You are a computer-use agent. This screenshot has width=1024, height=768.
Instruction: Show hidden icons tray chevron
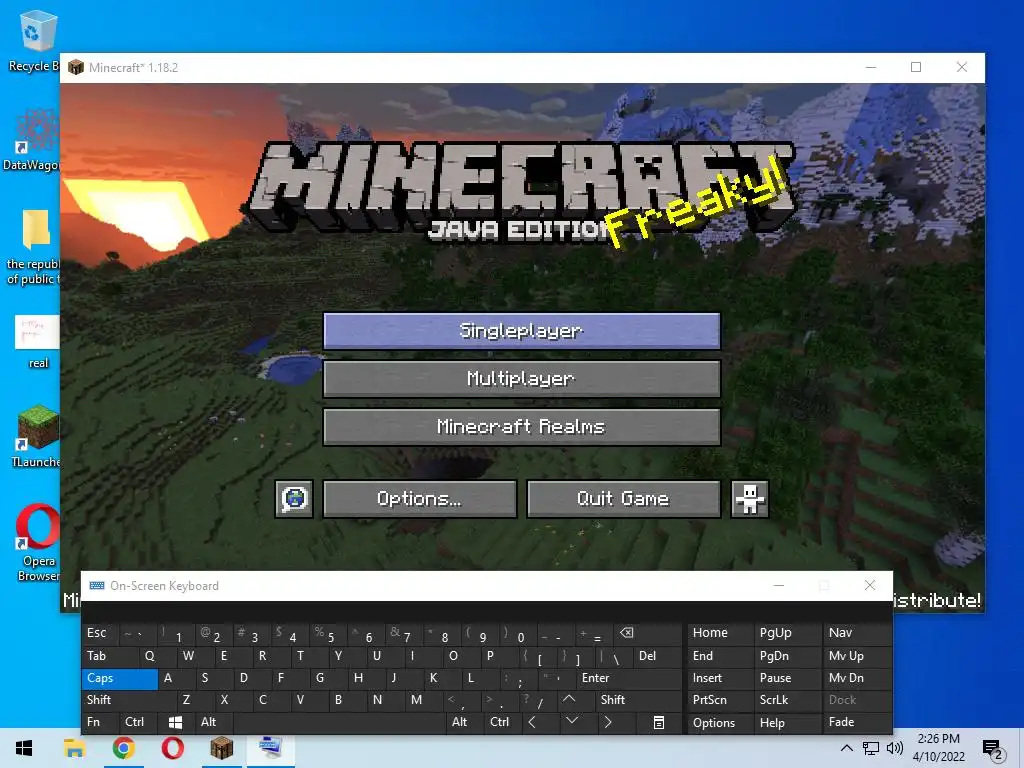point(846,748)
